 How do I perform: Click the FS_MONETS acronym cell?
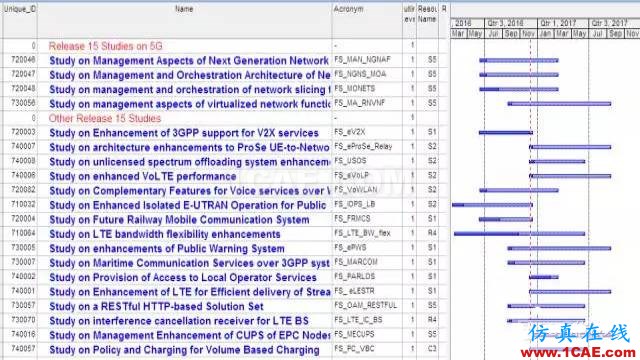coord(355,89)
